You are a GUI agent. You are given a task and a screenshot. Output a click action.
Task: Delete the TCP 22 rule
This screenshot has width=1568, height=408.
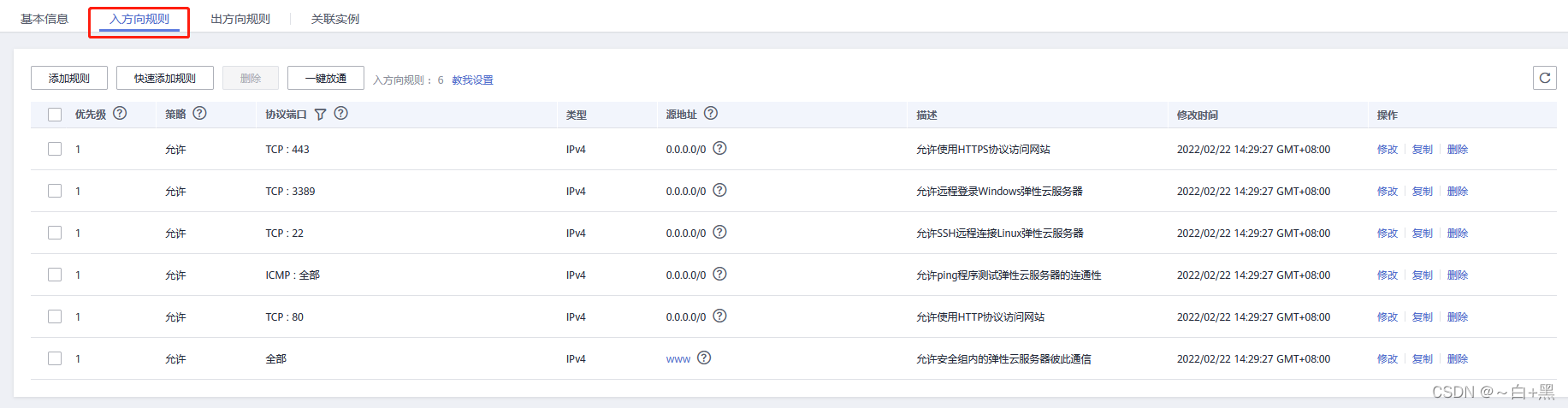point(1458,233)
